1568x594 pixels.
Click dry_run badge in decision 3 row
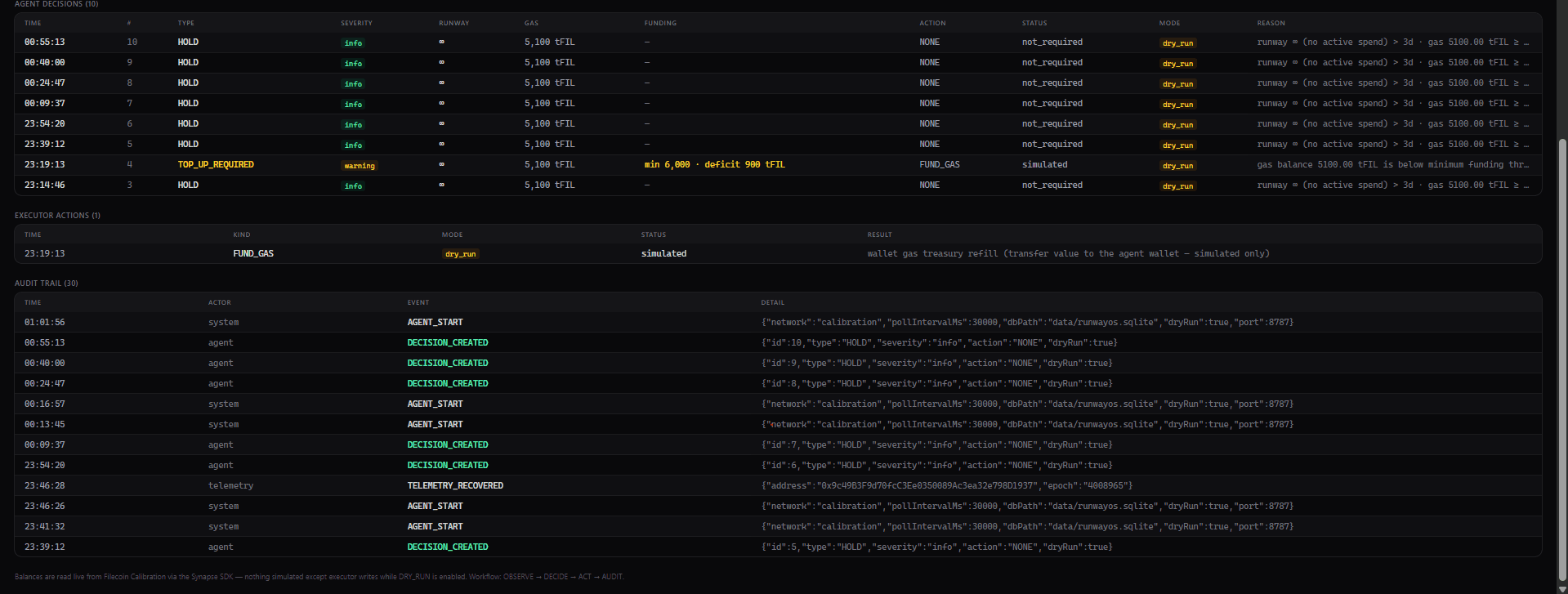(1177, 186)
